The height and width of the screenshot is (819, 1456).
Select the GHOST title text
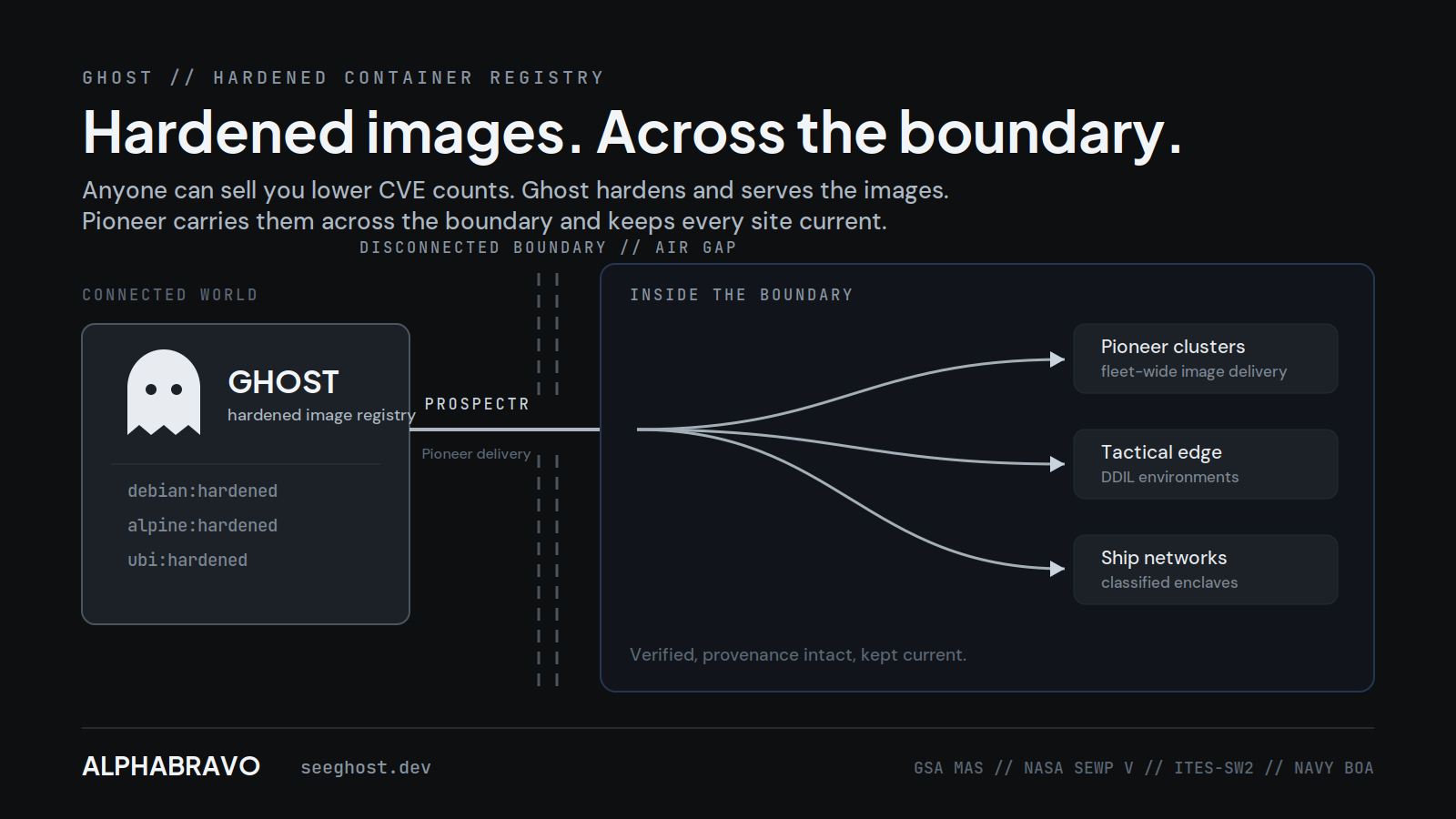283,382
